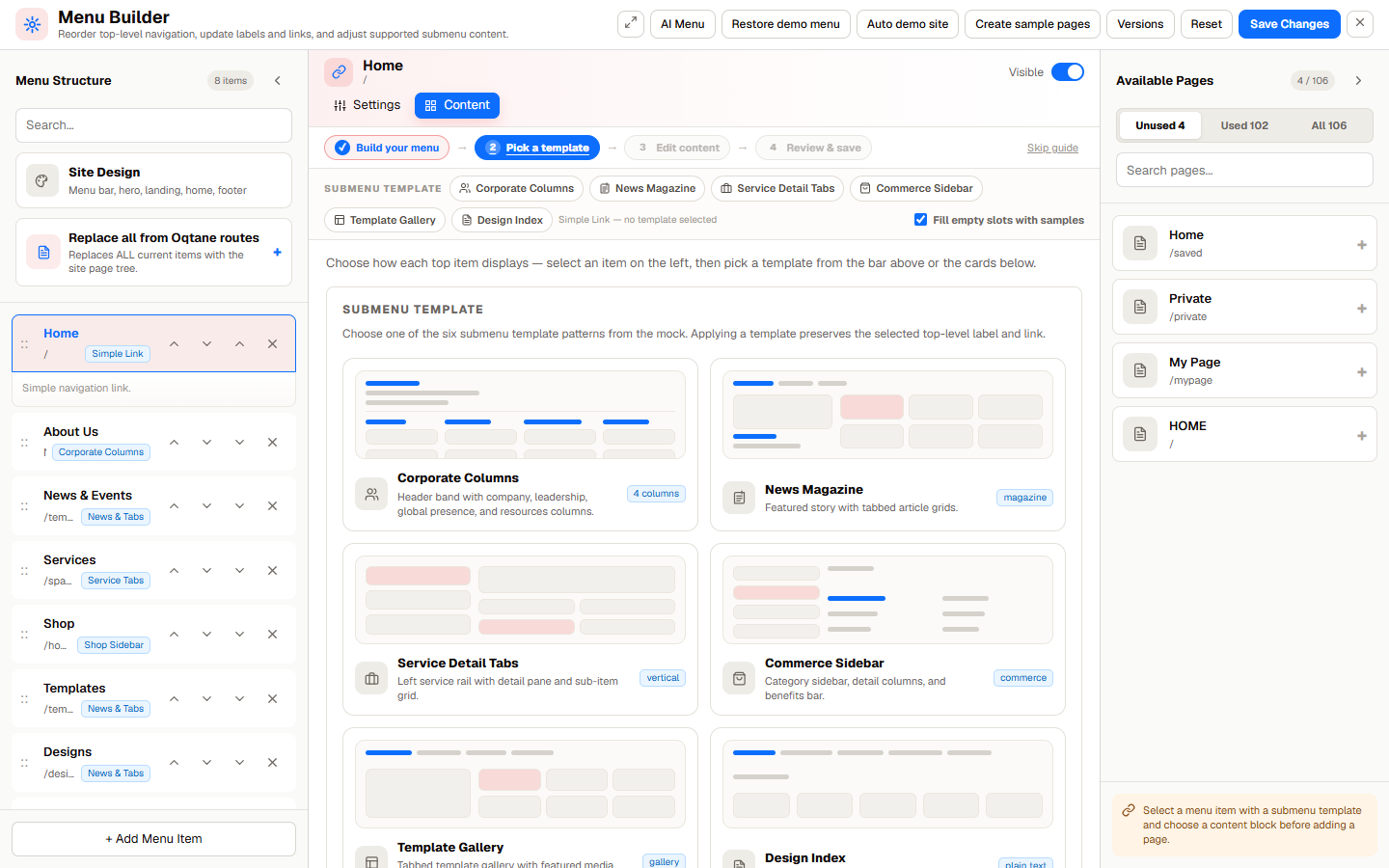Image resolution: width=1389 pixels, height=868 pixels.
Task: Collapse the Home menu item details
Action: (239, 344)
